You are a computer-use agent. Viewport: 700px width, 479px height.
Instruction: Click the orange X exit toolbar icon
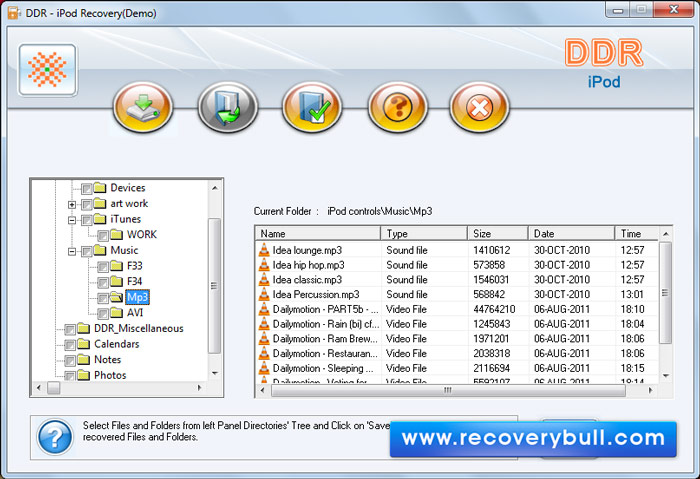479,108
